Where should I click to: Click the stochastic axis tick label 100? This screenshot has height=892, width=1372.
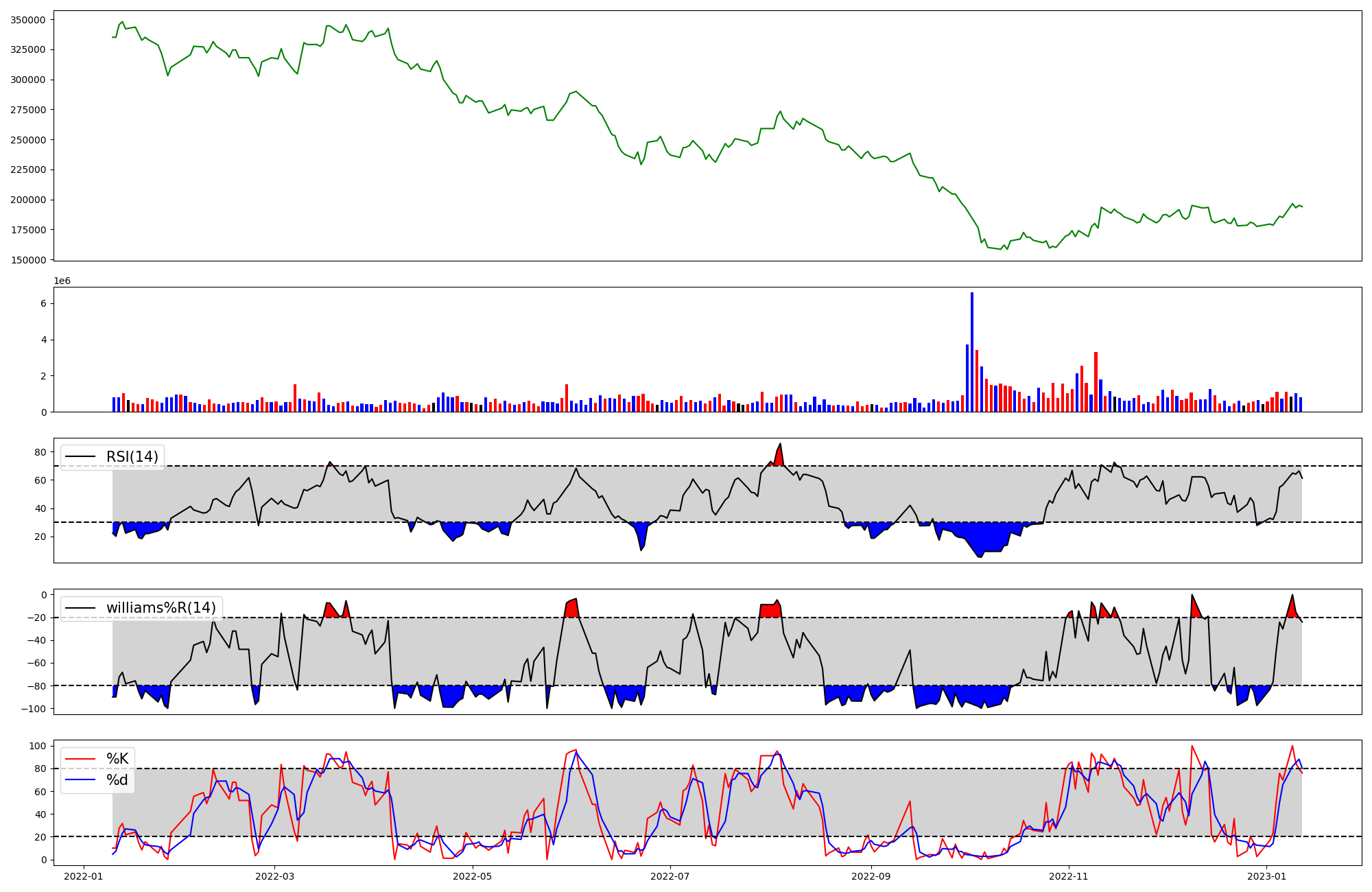coord(38,746)
